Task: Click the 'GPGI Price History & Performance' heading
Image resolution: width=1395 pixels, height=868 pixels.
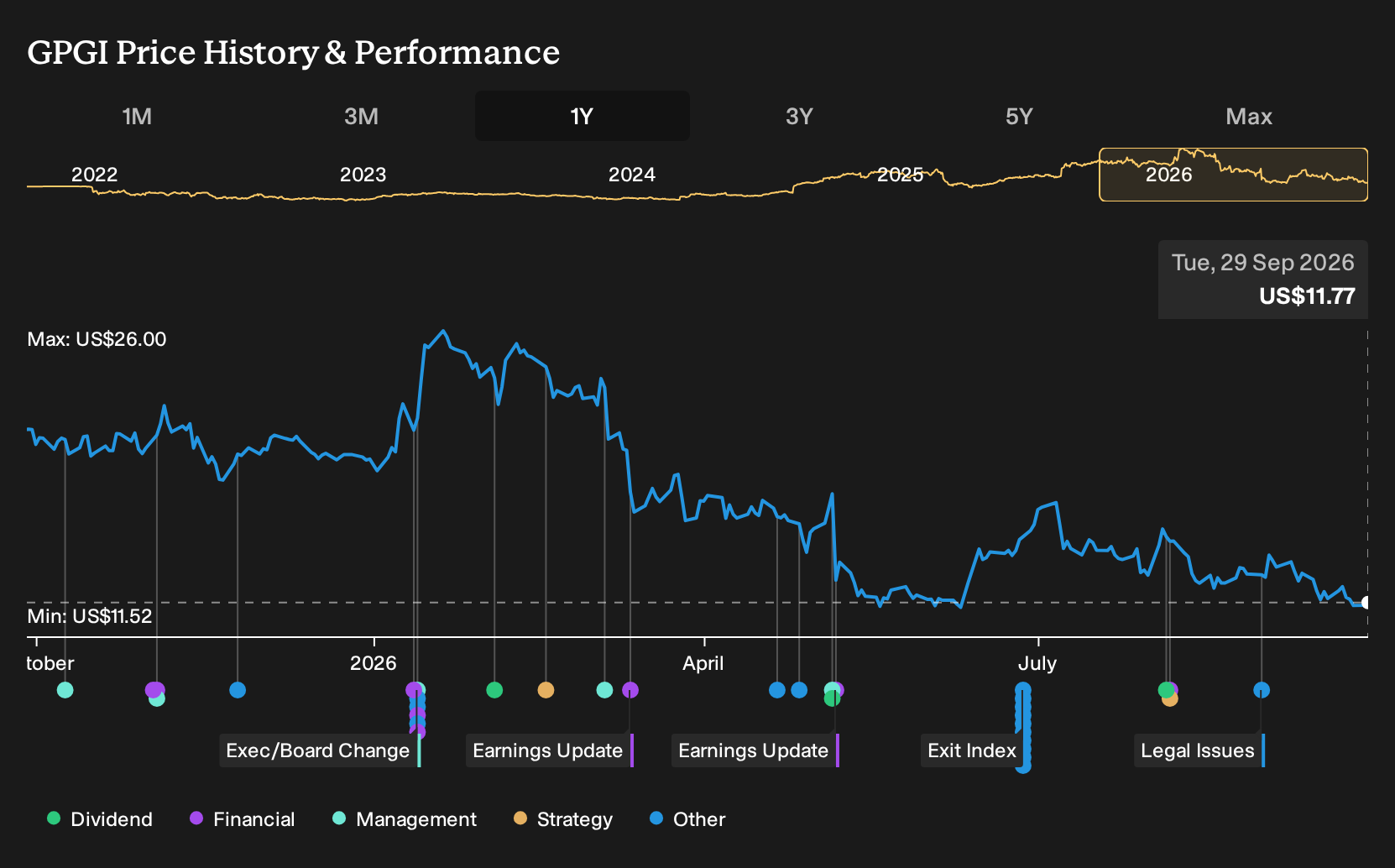Action: tap(294, 52)
